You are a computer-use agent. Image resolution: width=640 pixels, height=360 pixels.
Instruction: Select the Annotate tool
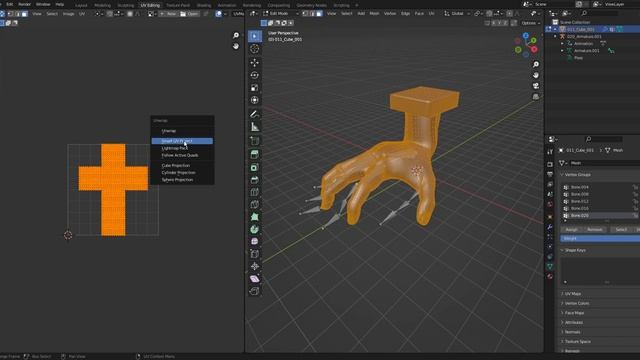[255, 114]
